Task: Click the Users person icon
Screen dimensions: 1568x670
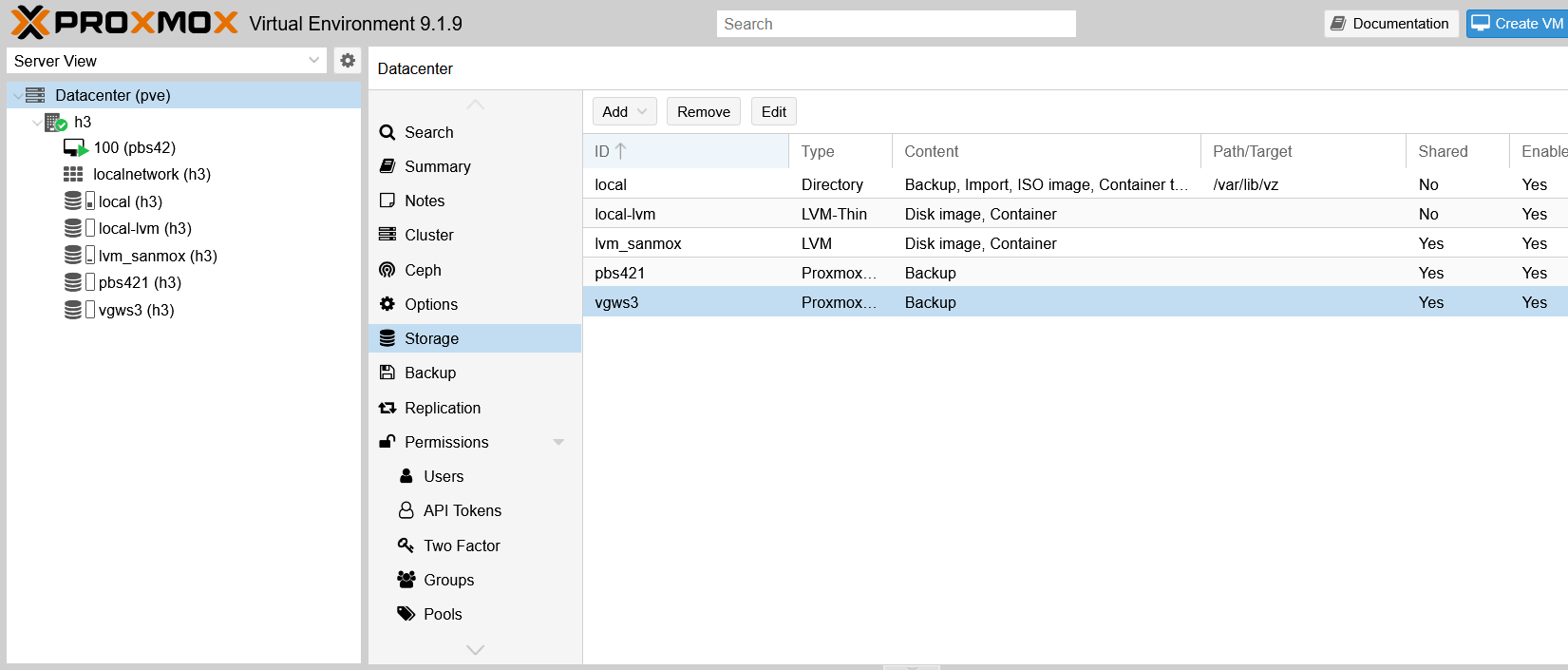Action: [406, 476]
